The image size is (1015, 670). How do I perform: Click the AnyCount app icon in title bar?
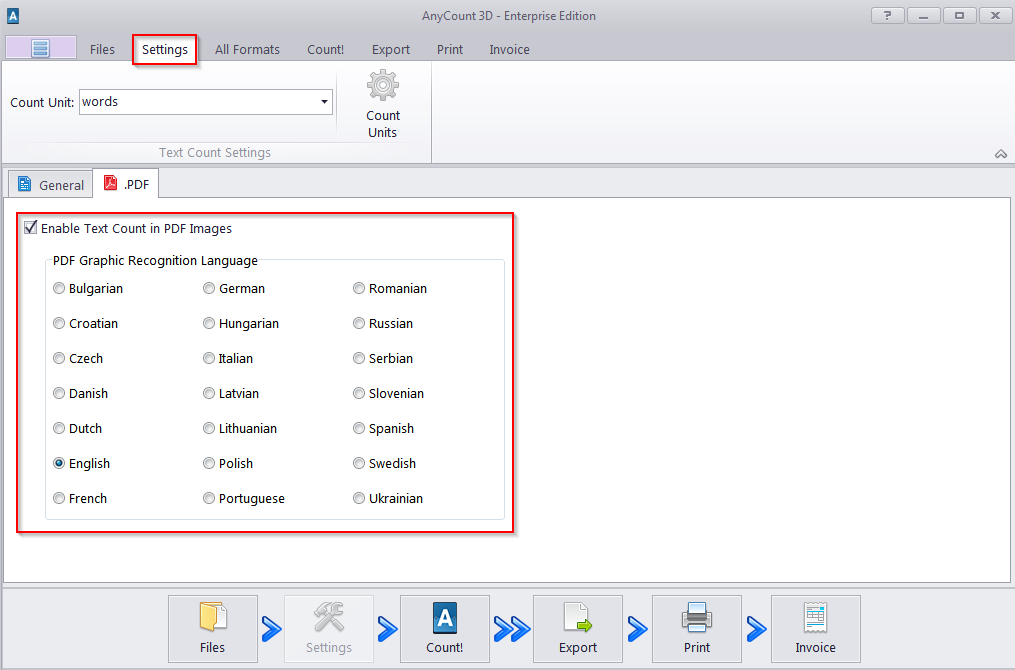(x=13, y=16)
